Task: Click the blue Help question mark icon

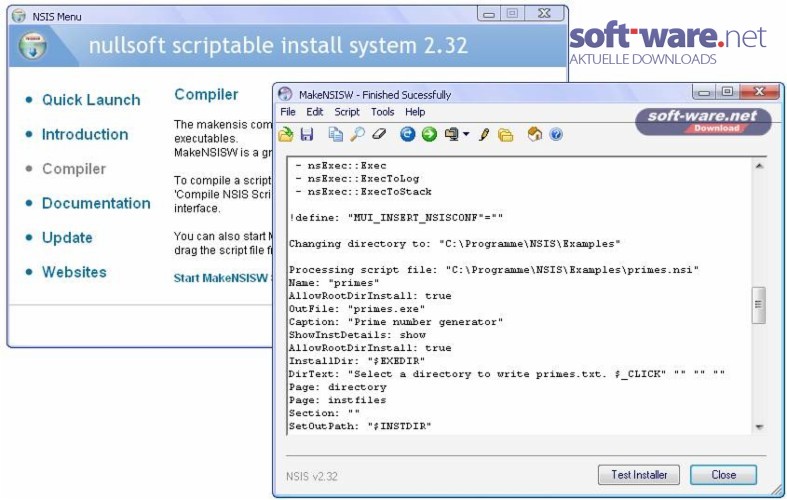Action: [556, 134]
